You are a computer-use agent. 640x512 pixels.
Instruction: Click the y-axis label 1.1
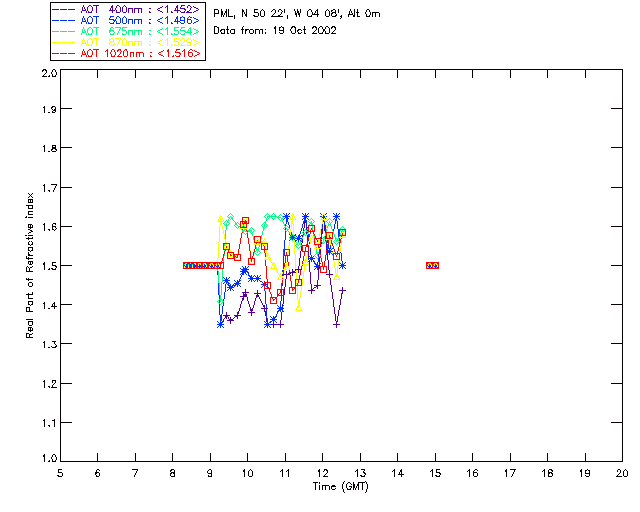49,423
